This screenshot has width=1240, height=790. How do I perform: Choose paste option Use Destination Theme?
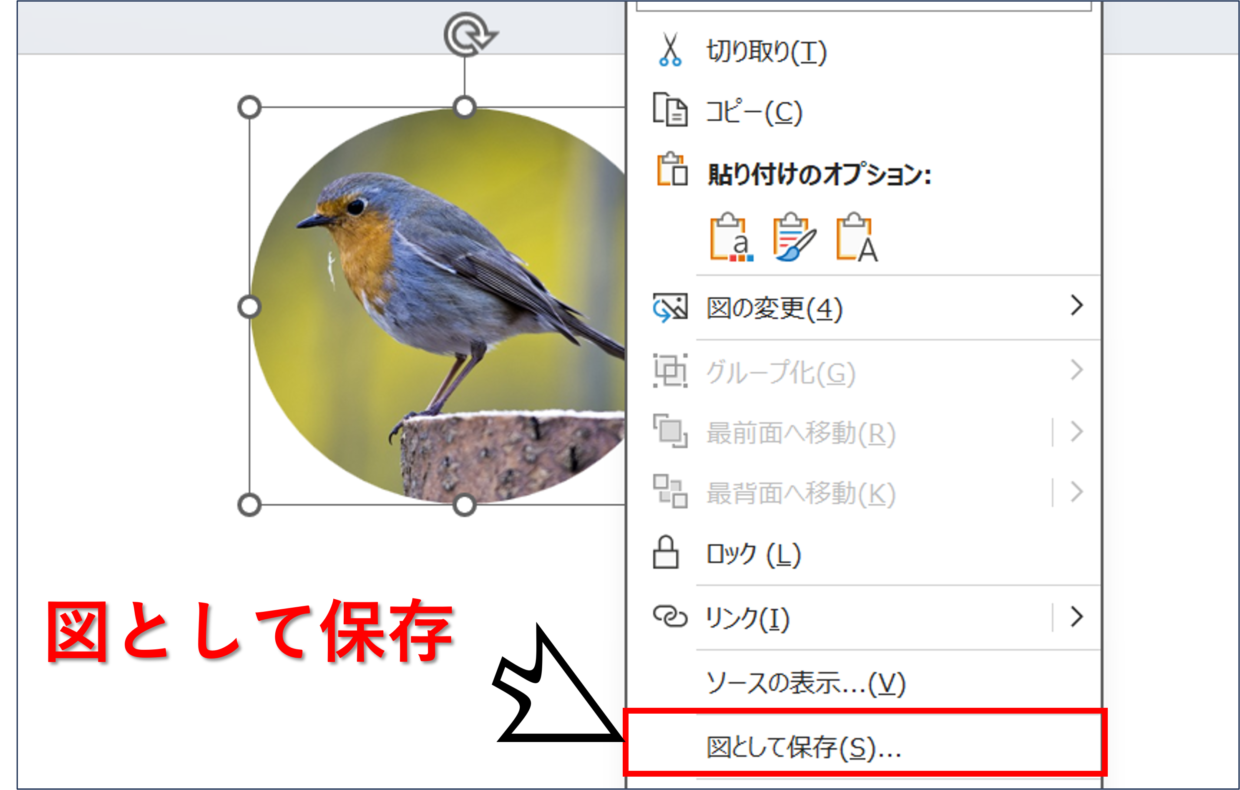(731, 237)
